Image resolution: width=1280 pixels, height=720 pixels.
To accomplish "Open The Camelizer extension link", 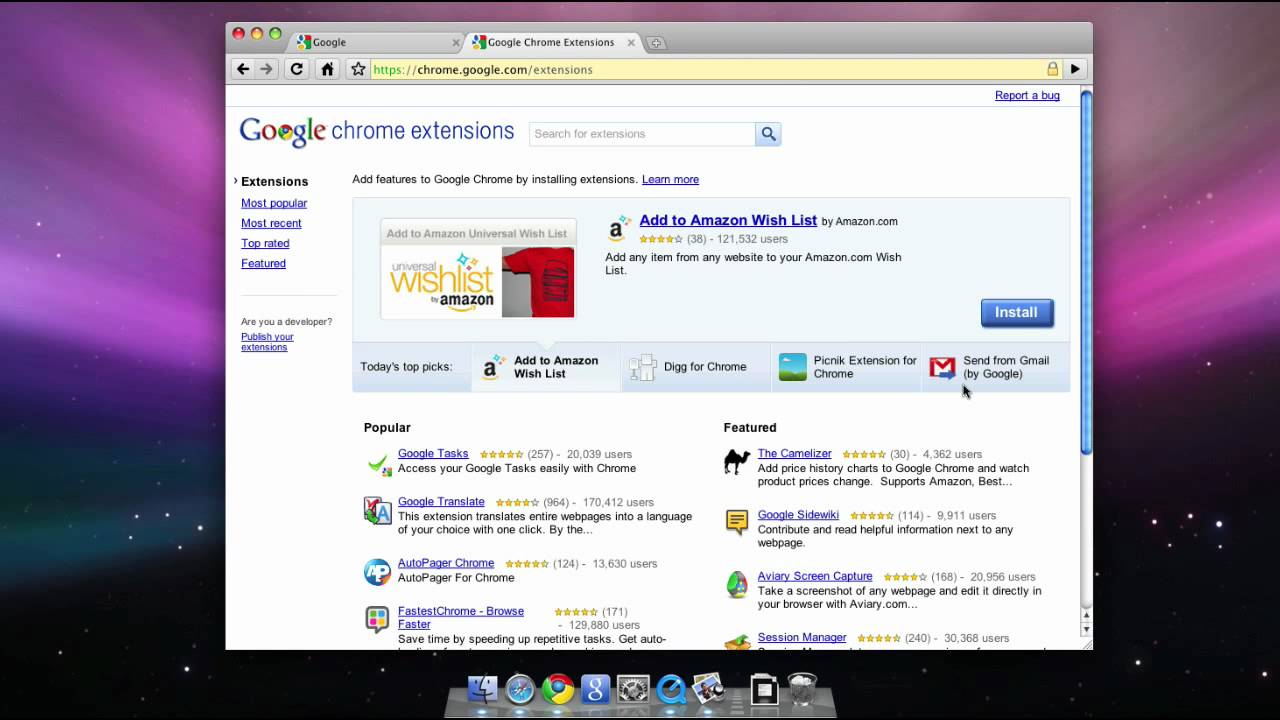I will [794, 454].
